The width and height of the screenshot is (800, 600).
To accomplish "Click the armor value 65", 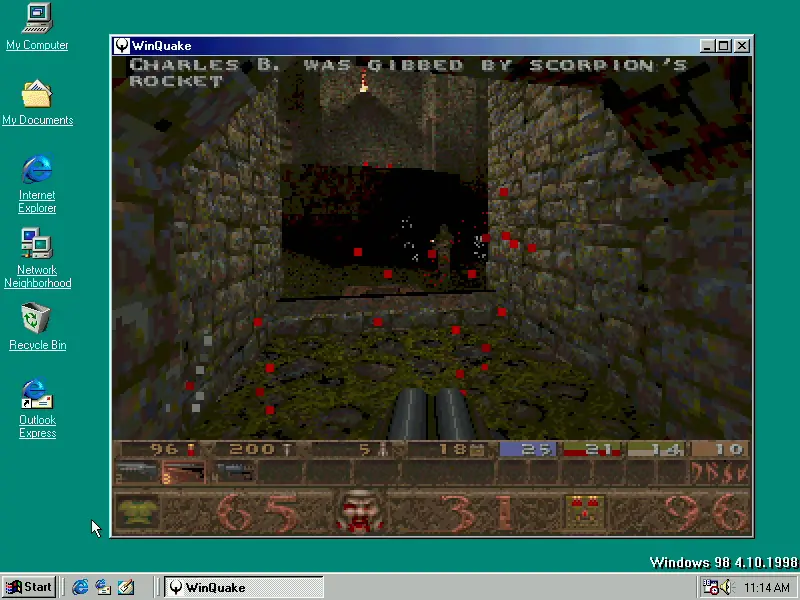I will tap(259, 512).
